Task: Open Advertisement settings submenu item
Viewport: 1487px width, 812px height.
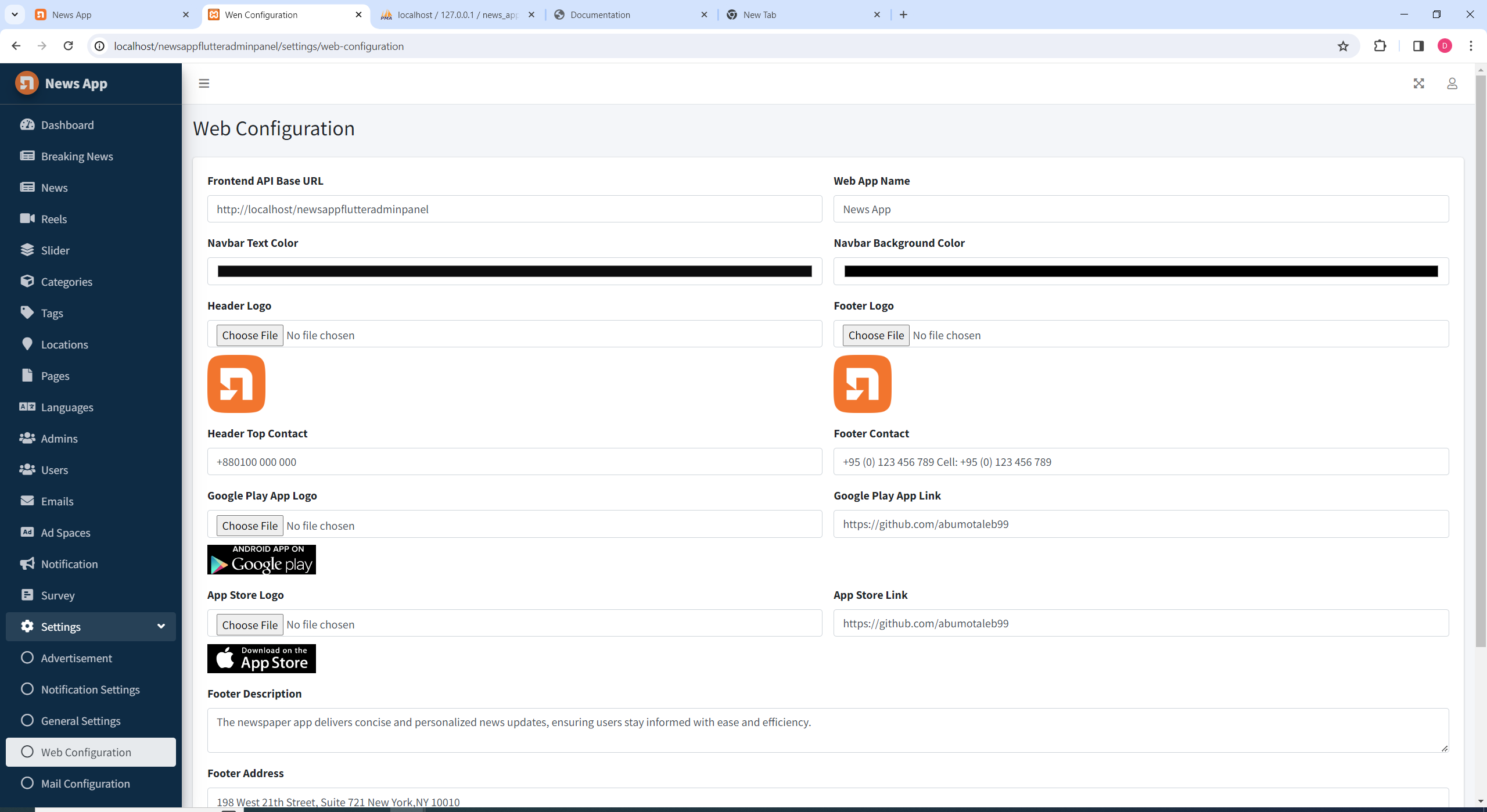Action: [91, 658]
